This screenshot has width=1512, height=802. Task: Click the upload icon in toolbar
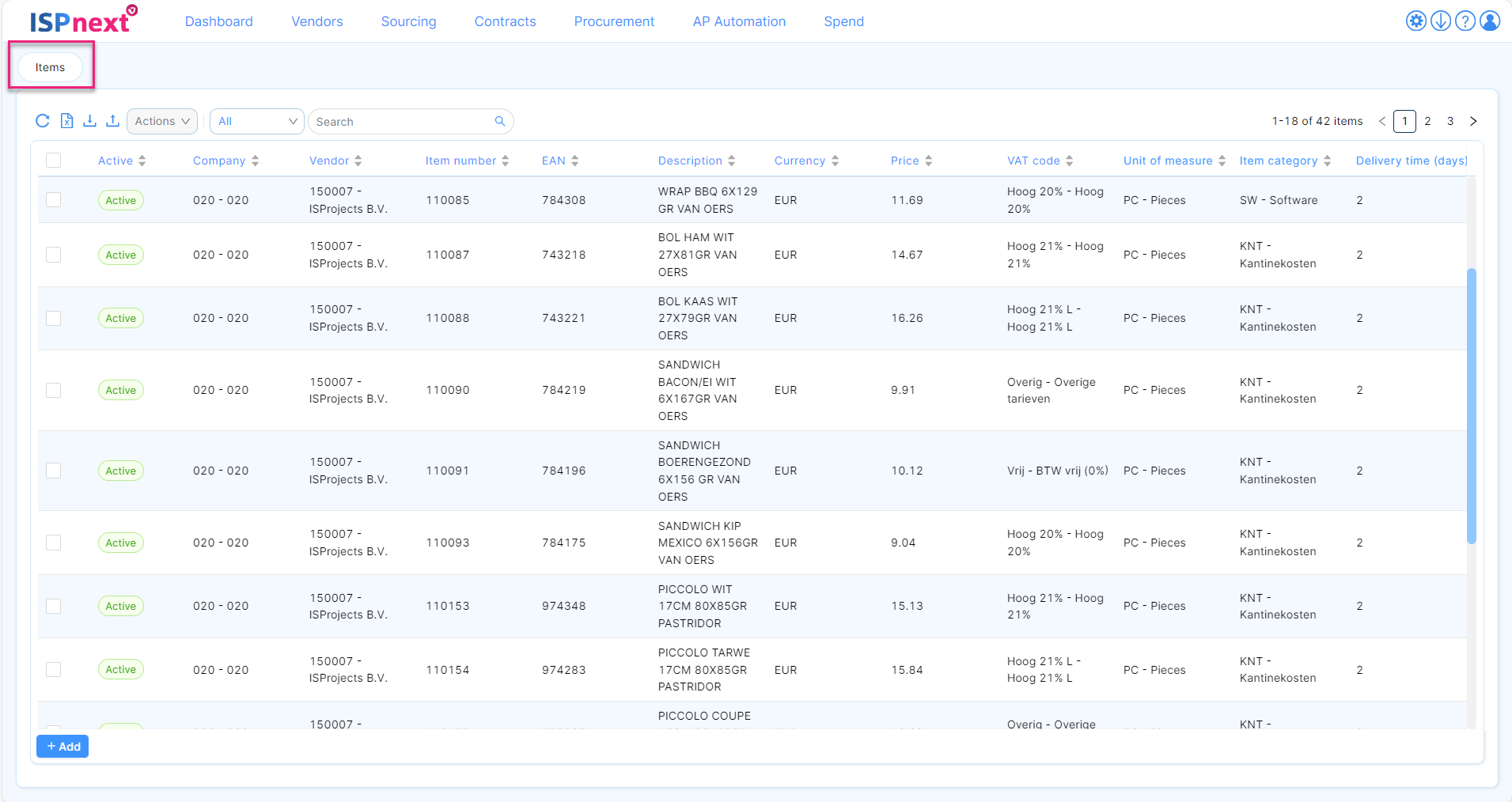pyautogui.click(x=113, y=121)
